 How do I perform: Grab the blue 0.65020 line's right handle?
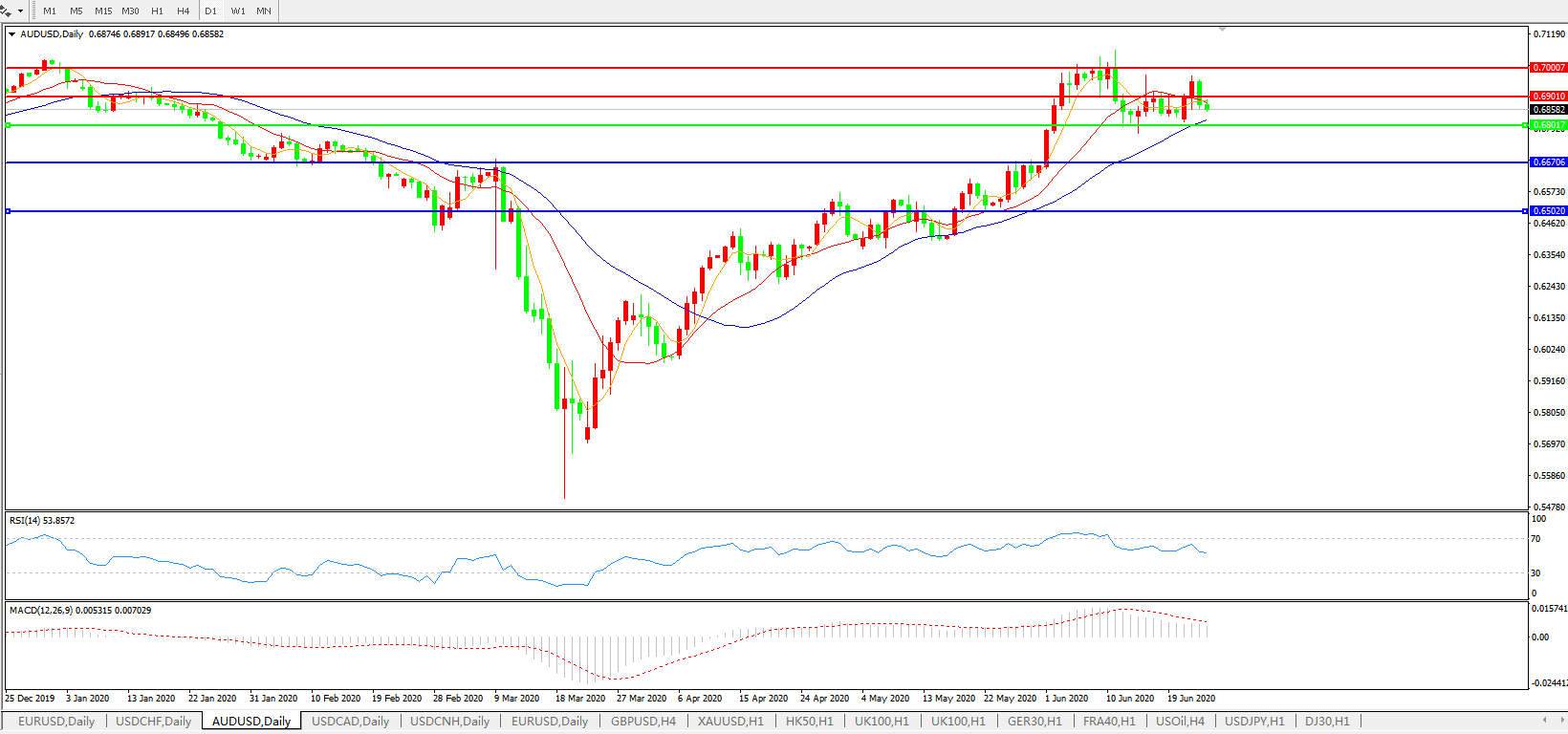click(1525, 211)
